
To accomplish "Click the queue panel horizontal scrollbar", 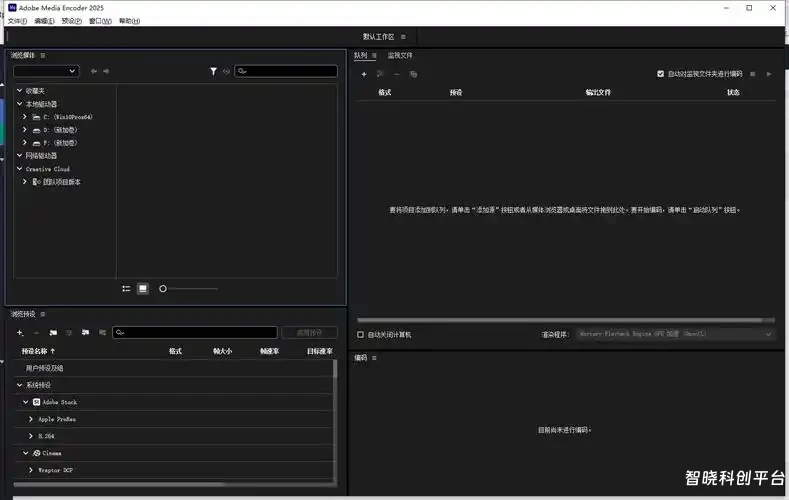I will tap(560, 320).
